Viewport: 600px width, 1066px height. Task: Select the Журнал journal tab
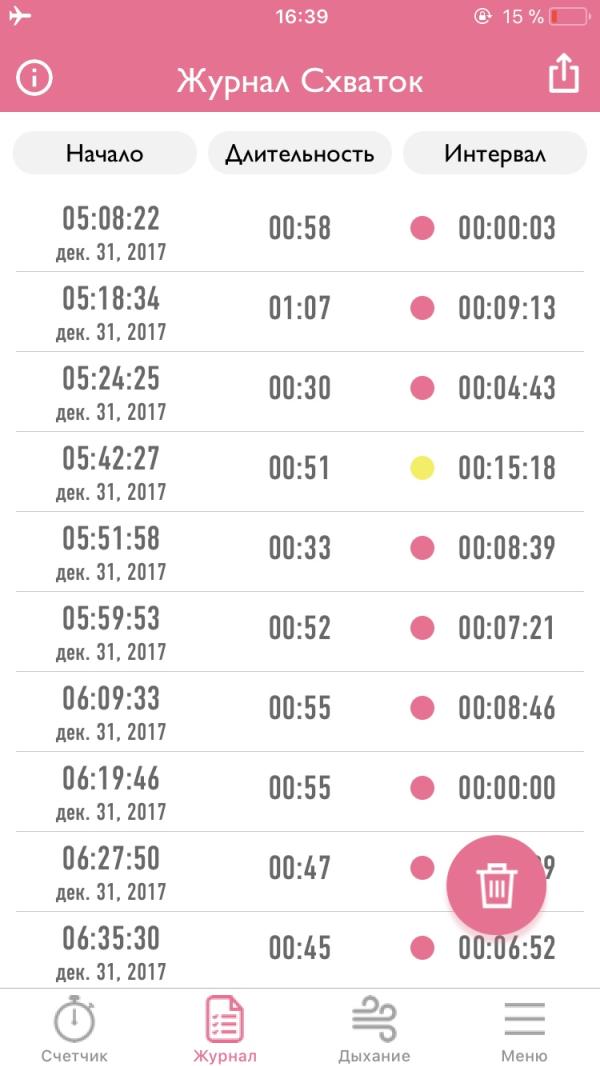pos(224,1030)
